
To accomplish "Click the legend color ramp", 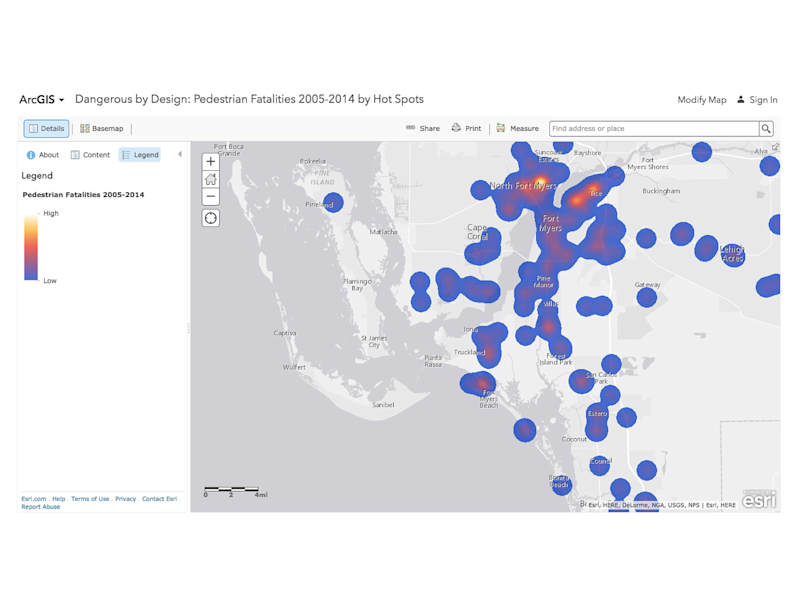I will 31,247.
